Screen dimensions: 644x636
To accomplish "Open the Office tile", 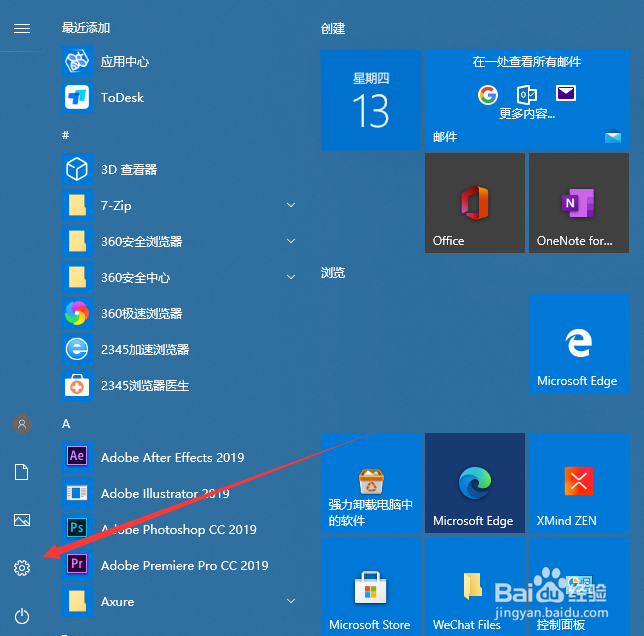I will coord(475,203).
